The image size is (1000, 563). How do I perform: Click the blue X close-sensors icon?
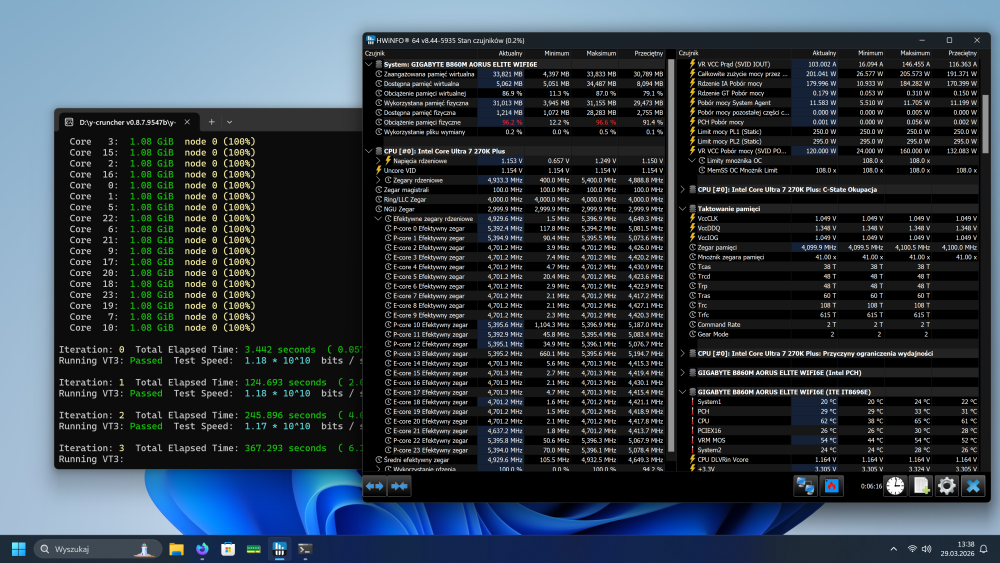[x=973, y=486]
